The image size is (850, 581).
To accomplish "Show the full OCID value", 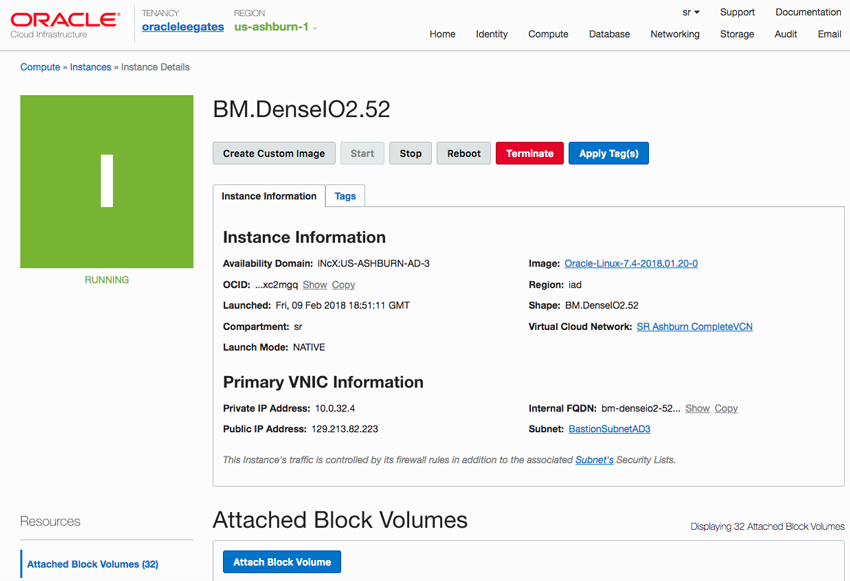I will (314, 285).
